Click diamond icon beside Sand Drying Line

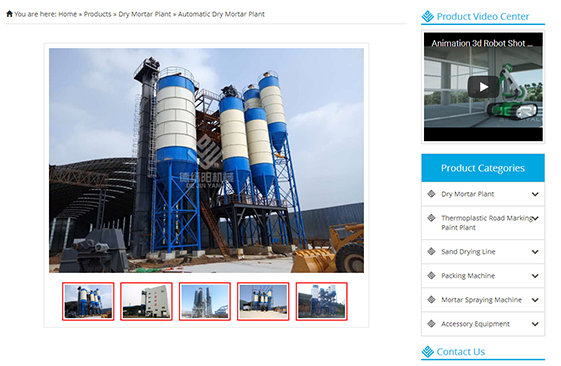pyautogui.click(x=431, y=252)
